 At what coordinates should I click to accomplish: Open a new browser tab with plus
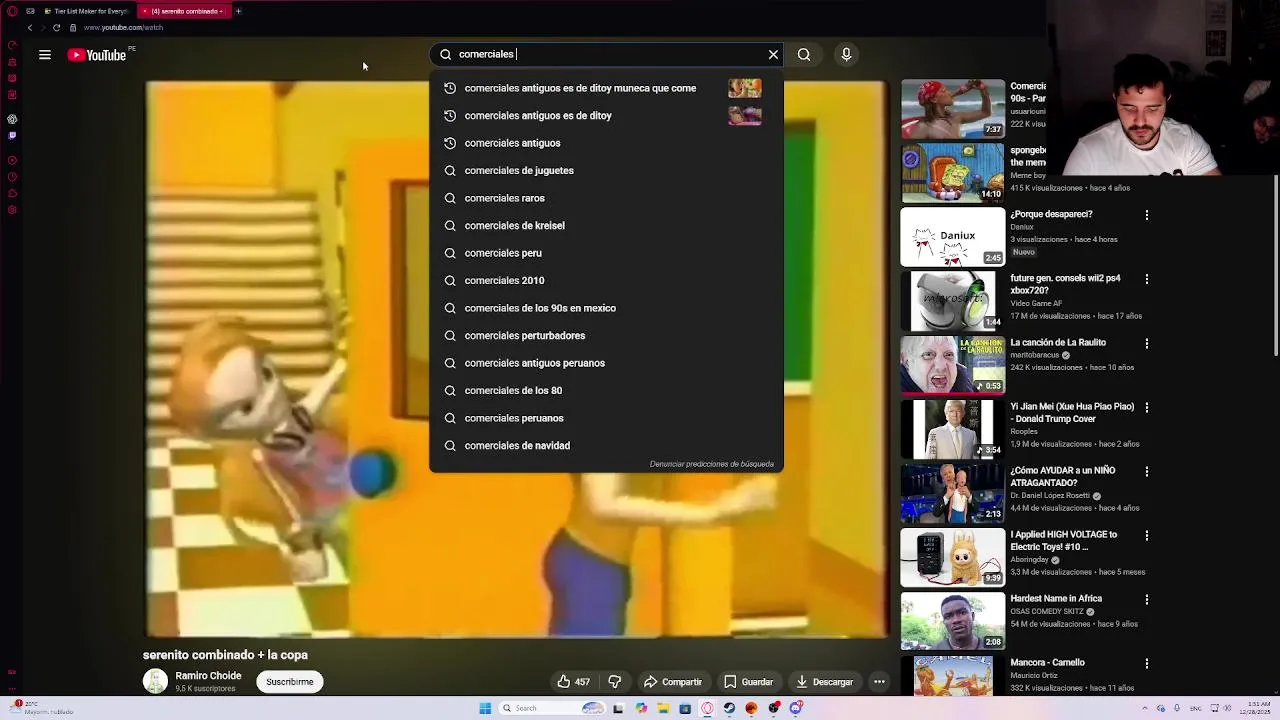click(x=238, y=11)
